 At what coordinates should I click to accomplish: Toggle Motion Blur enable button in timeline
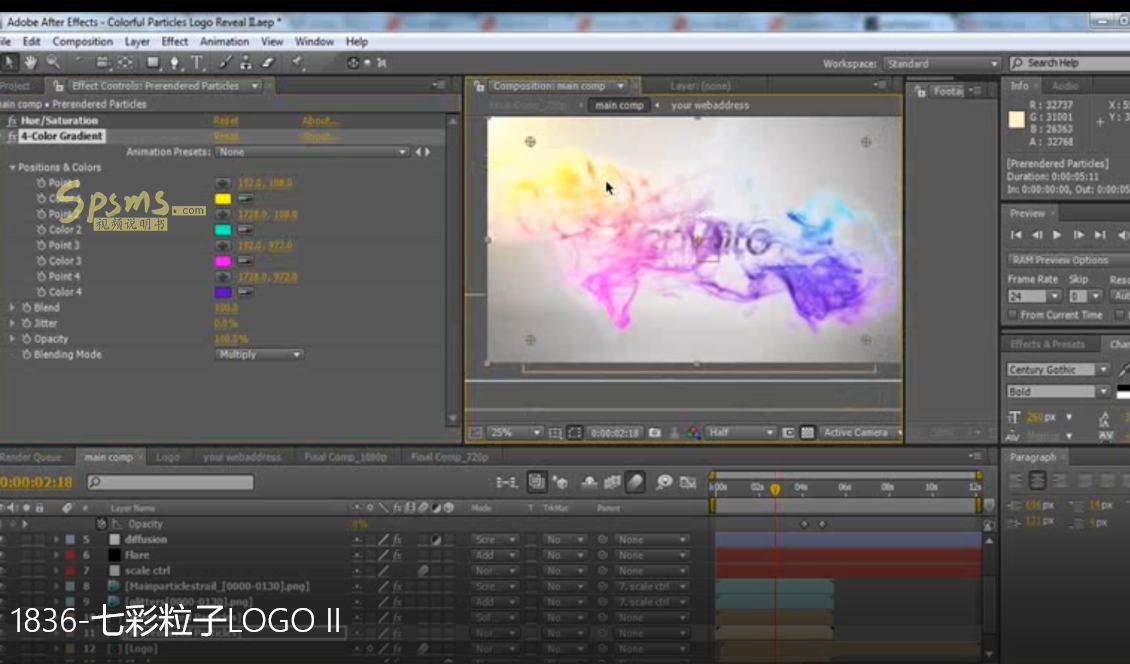pyautogui.click(x=635, y=482)
